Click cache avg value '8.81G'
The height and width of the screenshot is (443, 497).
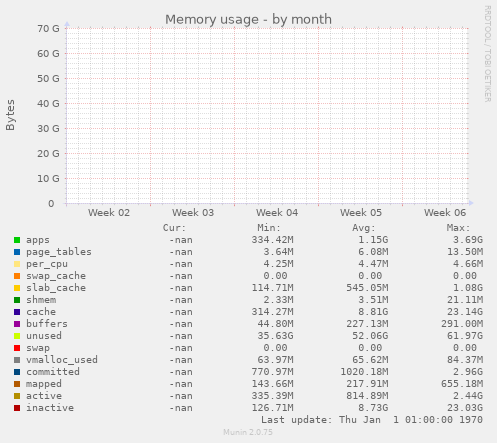(373, 312)
